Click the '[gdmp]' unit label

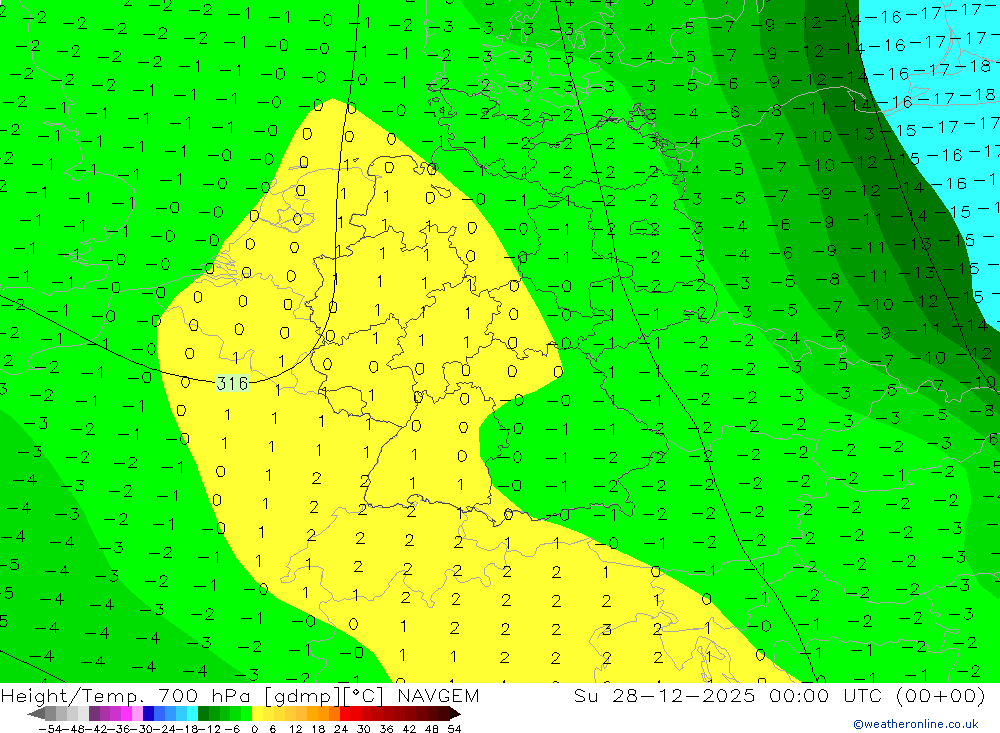[302, 695]
